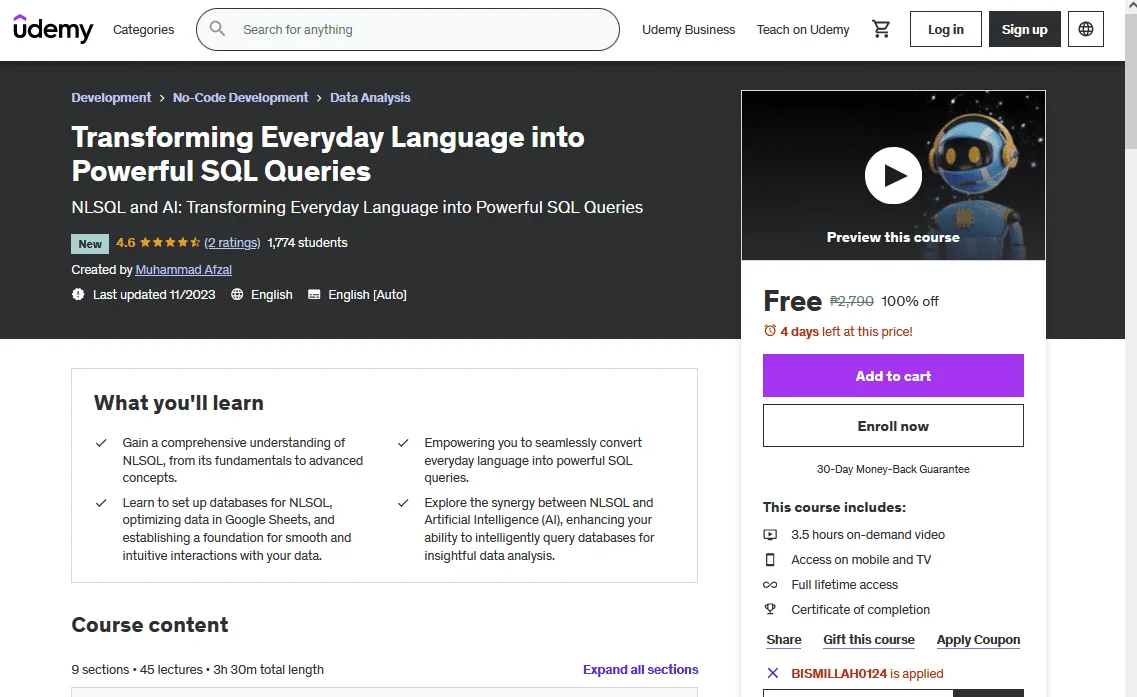Viewport: 1137px width, 697px height.
Task: Open Udemy Business link
Action: tap(688, 30)
